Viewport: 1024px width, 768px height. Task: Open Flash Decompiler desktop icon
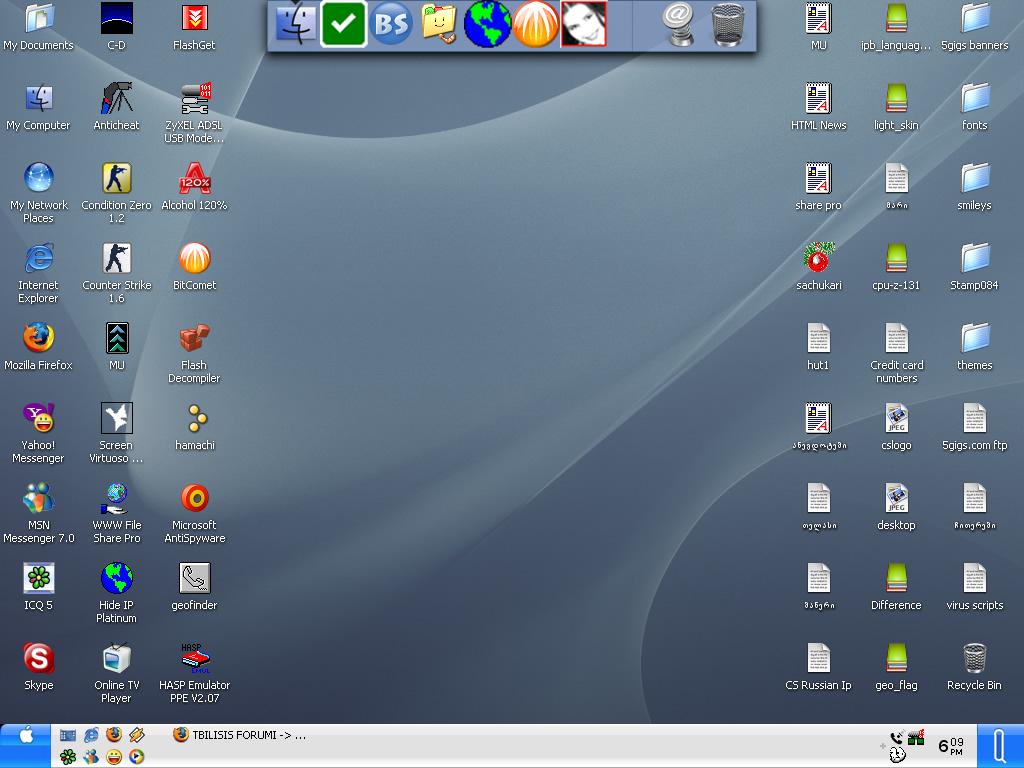194,353
